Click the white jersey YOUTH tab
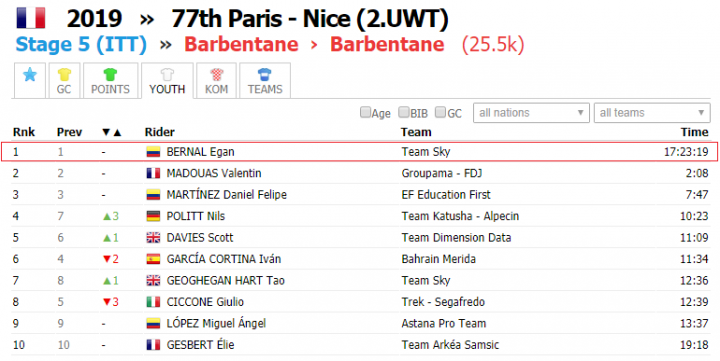 coord(167,80)
